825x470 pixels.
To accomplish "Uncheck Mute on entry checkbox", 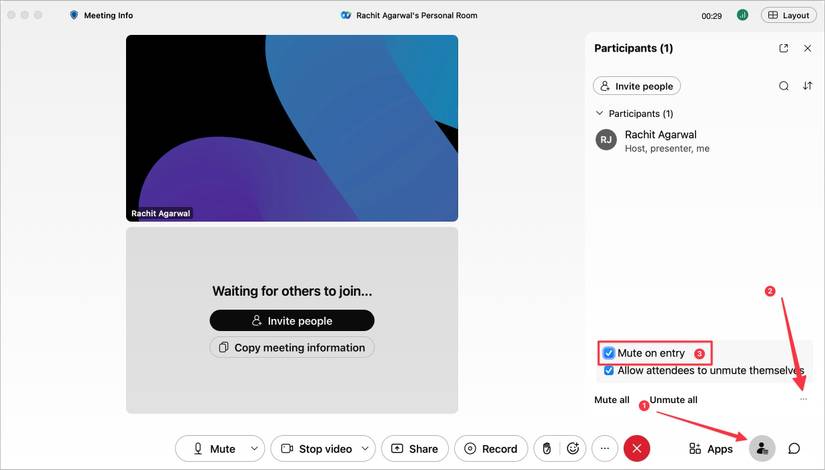I will coord(609,353).
